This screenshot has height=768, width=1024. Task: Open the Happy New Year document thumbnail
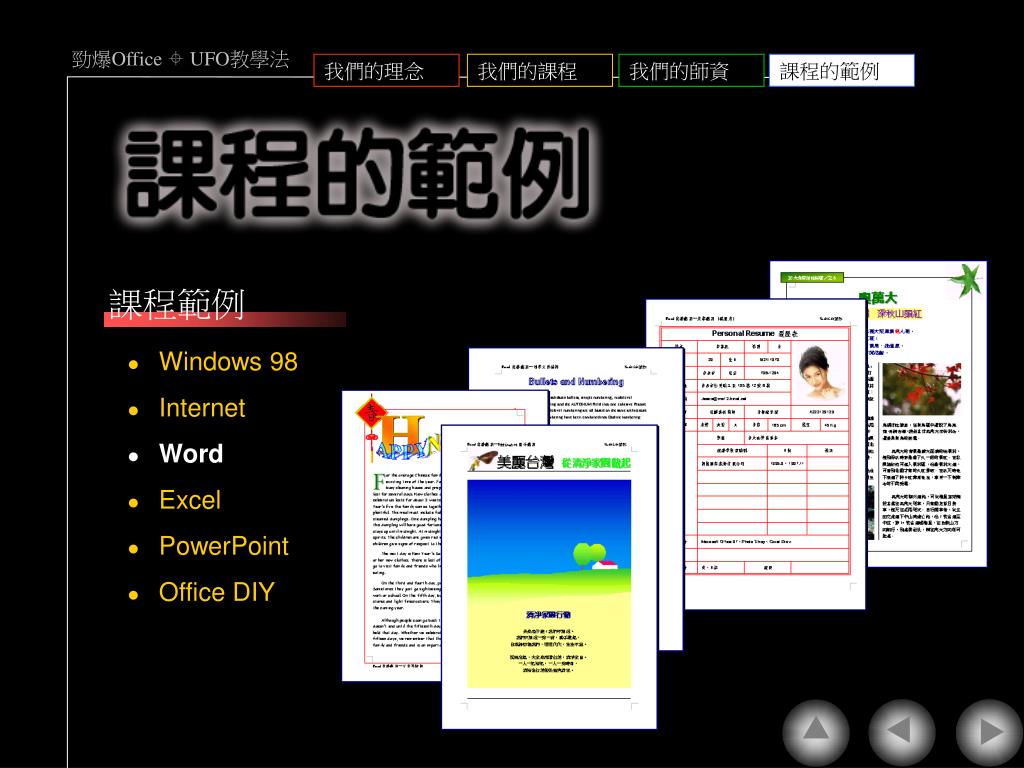click(392, 536)
